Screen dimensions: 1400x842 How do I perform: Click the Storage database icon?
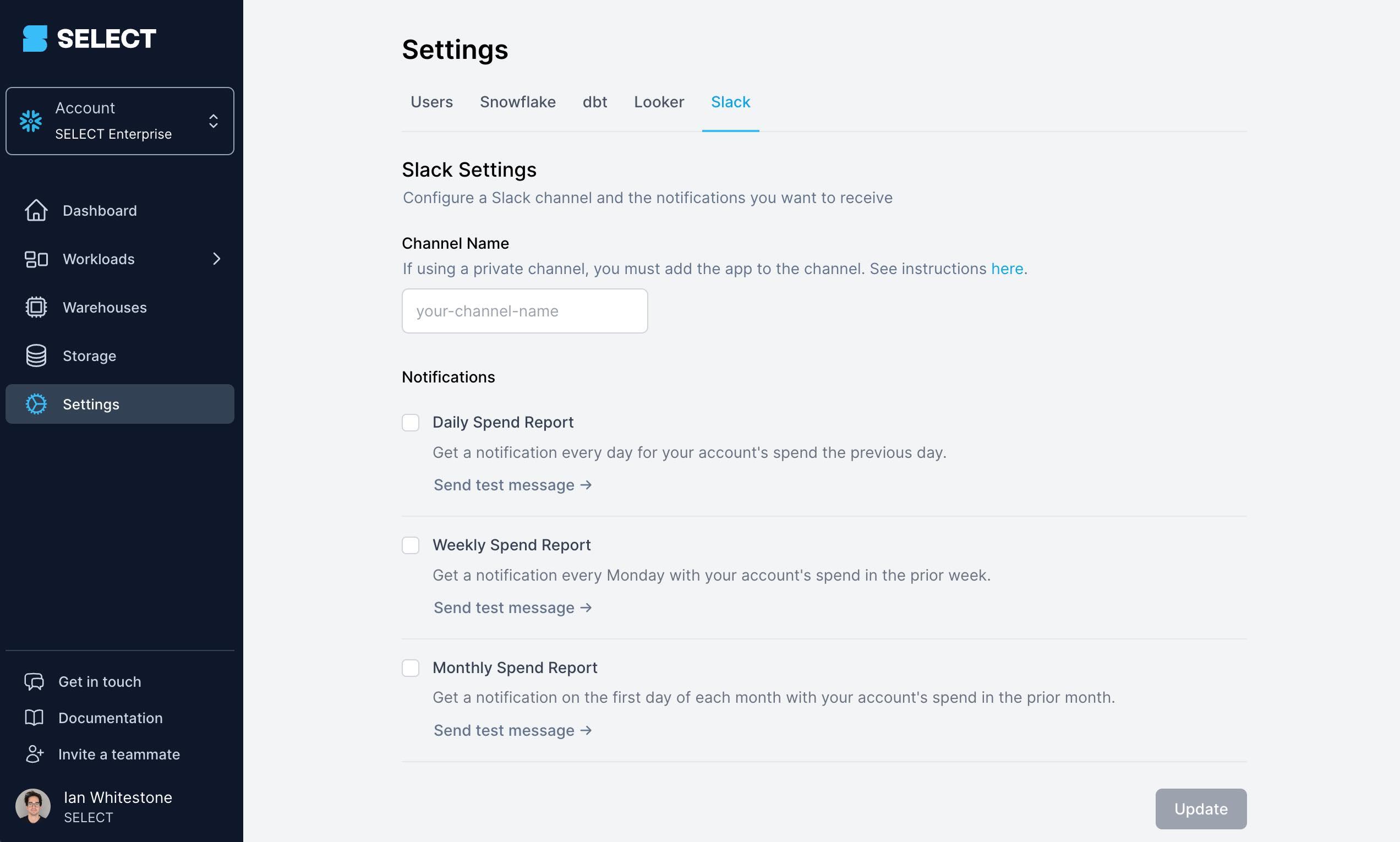(36, 356)
